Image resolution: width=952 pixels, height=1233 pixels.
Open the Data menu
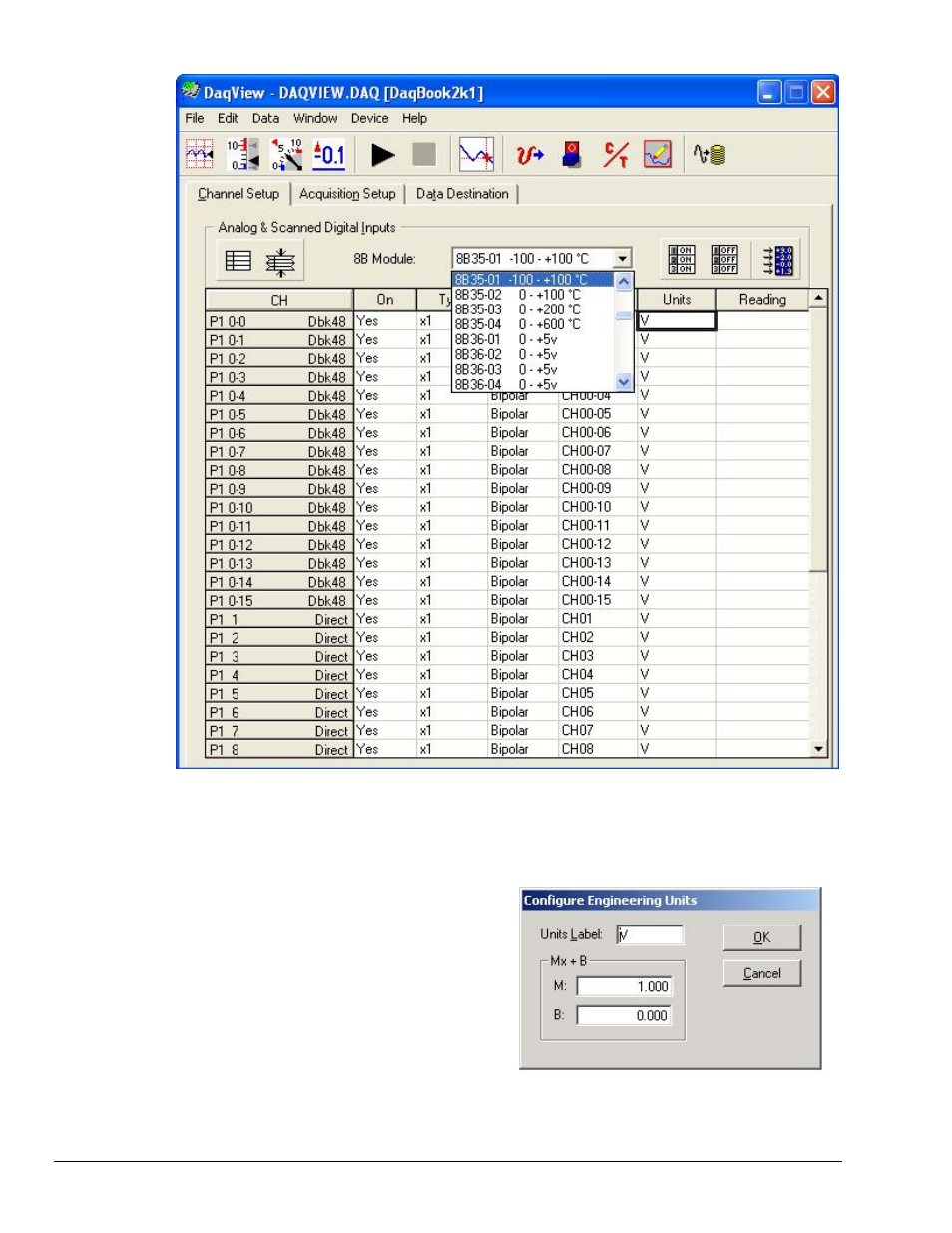tap(265, 118)
